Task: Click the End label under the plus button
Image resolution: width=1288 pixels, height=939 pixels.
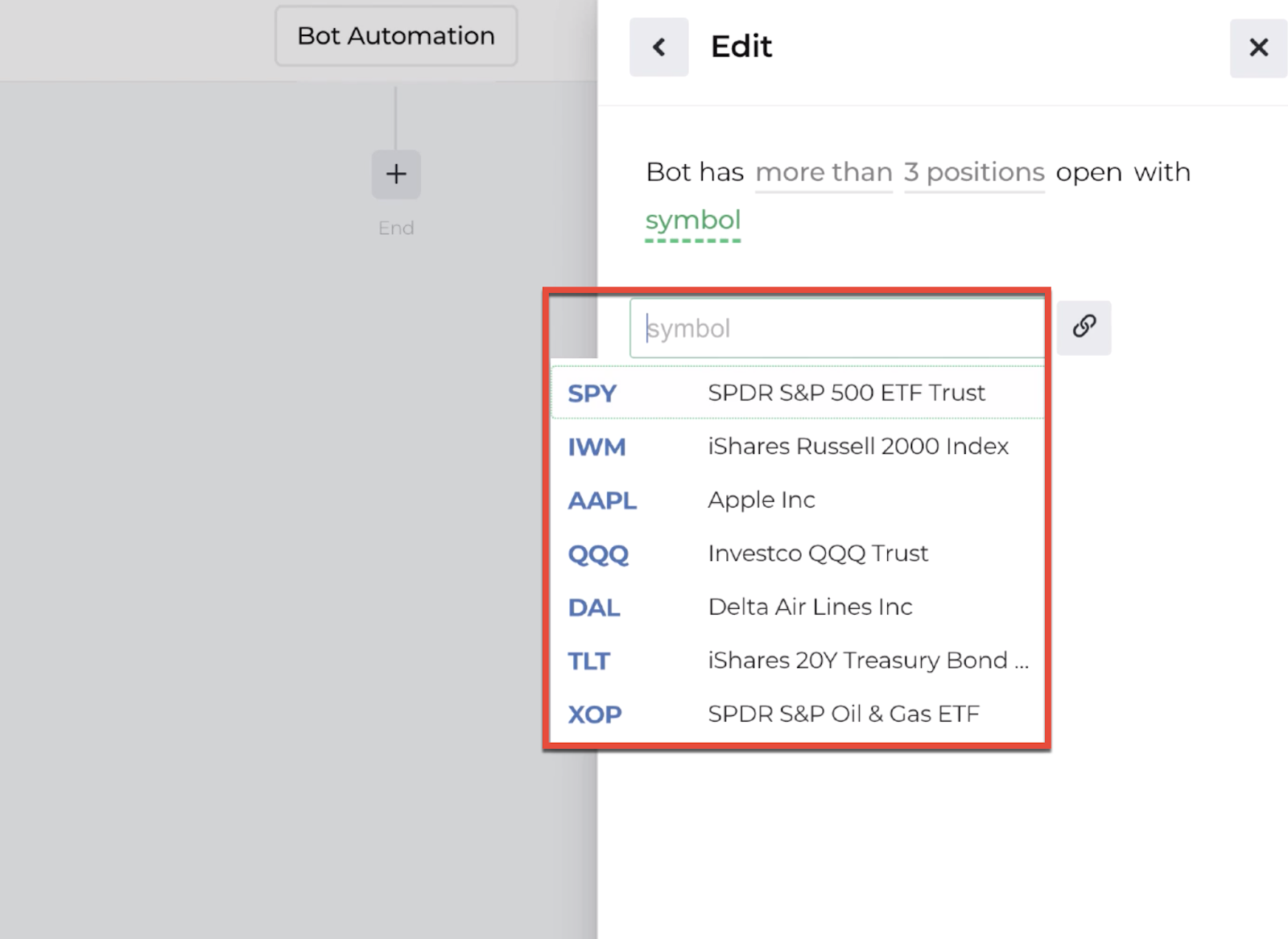Action: pos(396,228)
